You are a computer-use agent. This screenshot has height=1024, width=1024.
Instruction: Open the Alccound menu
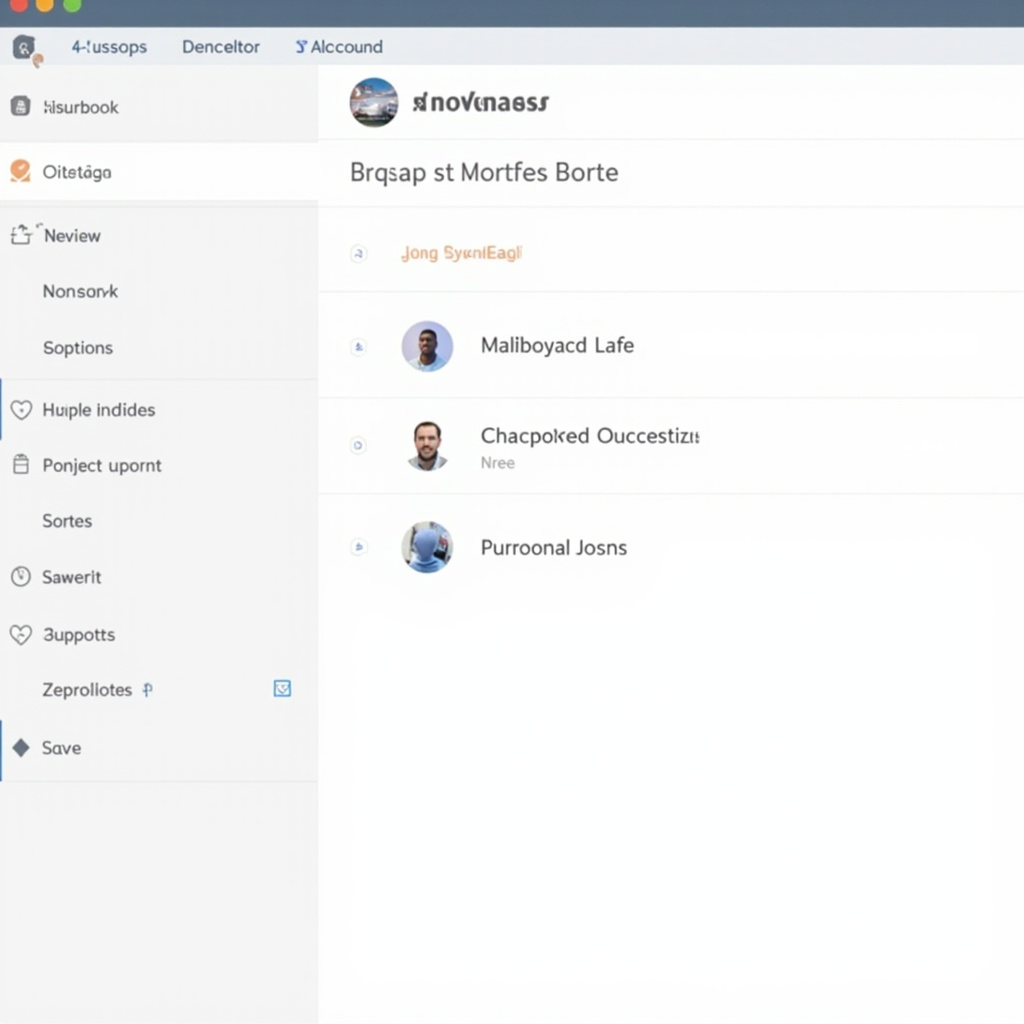346,47
